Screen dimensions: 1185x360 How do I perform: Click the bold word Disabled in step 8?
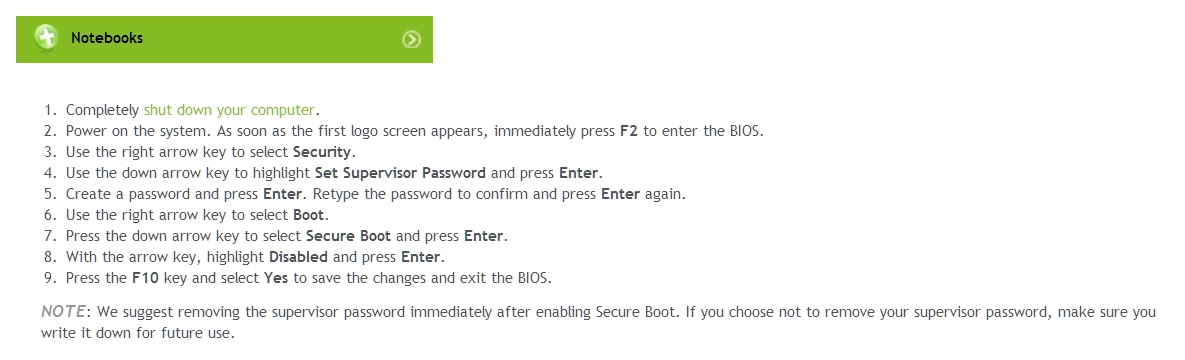[x=299, y=256]
